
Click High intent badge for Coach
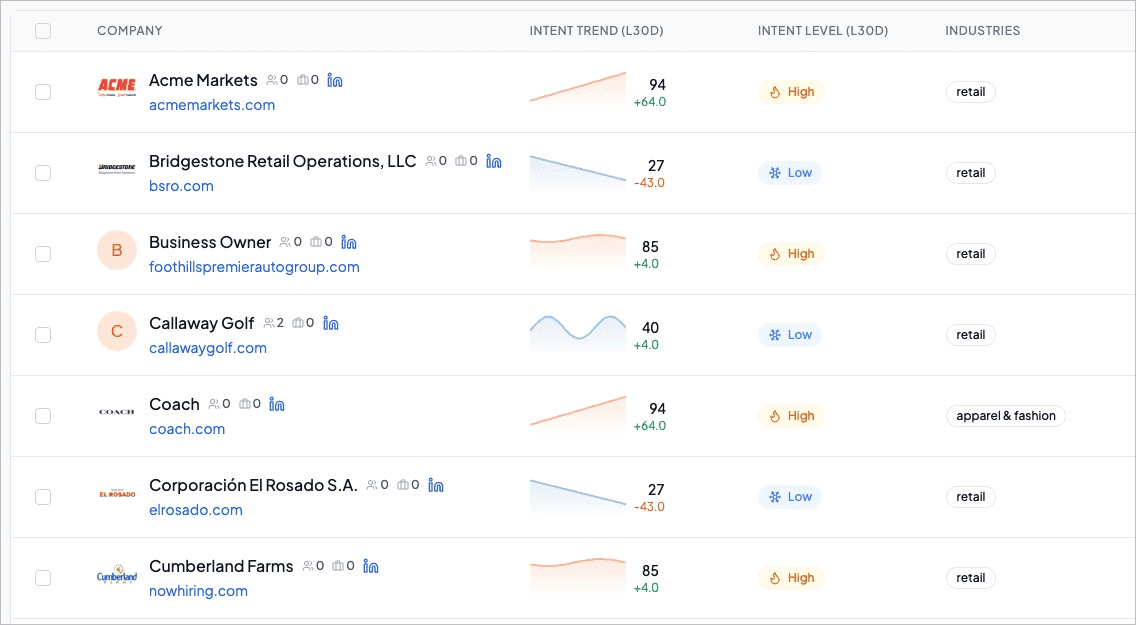coord(791,416)
